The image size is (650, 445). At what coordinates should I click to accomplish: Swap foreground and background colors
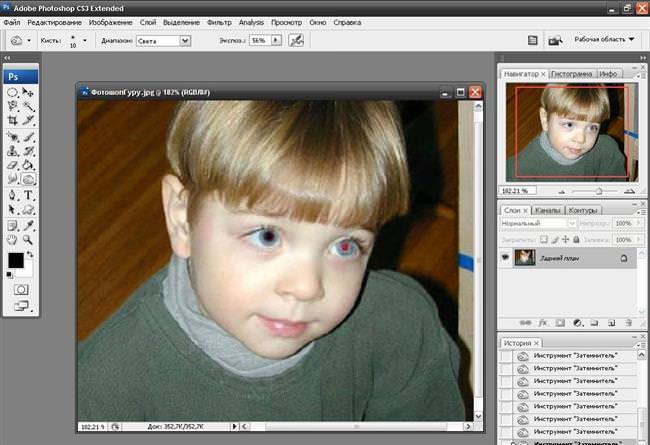(29, 254)
